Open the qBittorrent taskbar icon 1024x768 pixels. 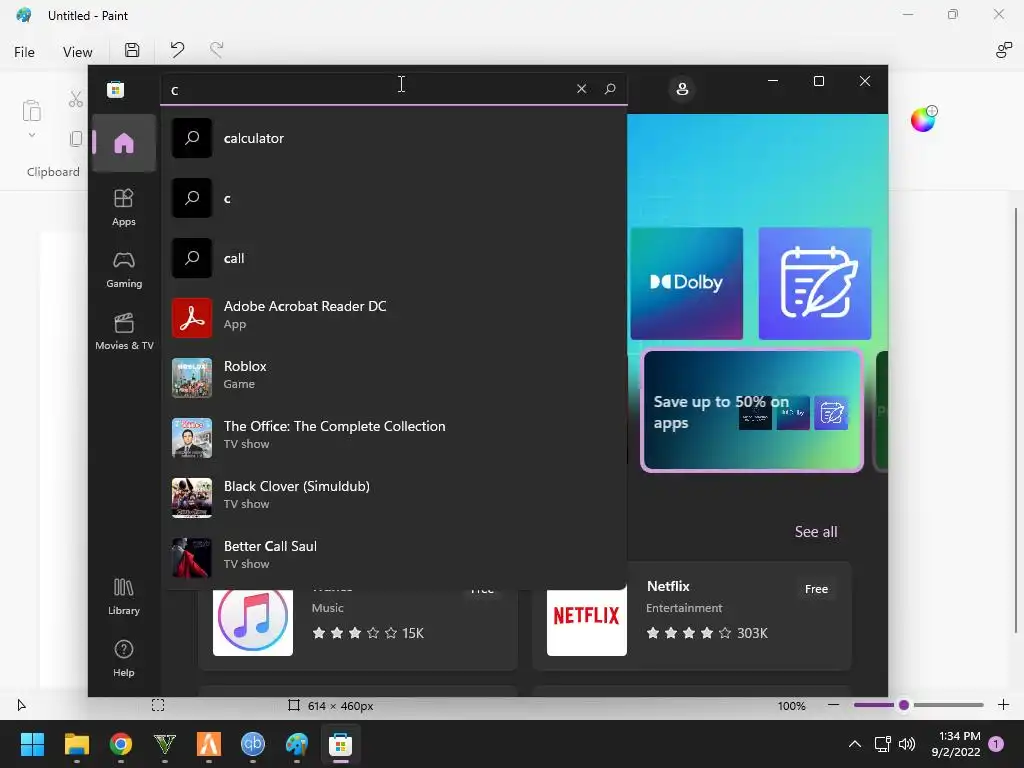pos(253,744)
